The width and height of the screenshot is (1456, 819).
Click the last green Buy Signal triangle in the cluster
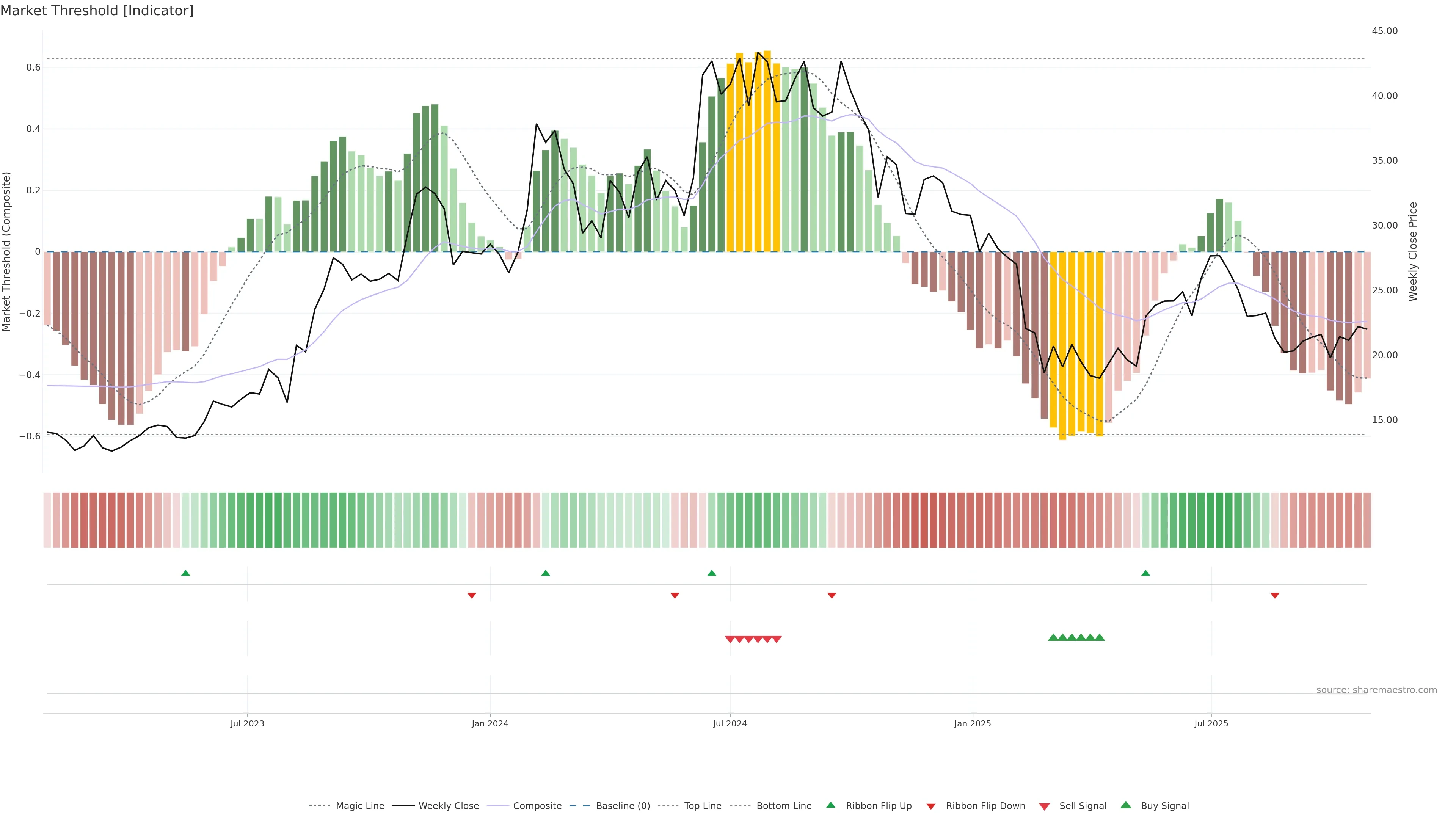pos(1099,637)
